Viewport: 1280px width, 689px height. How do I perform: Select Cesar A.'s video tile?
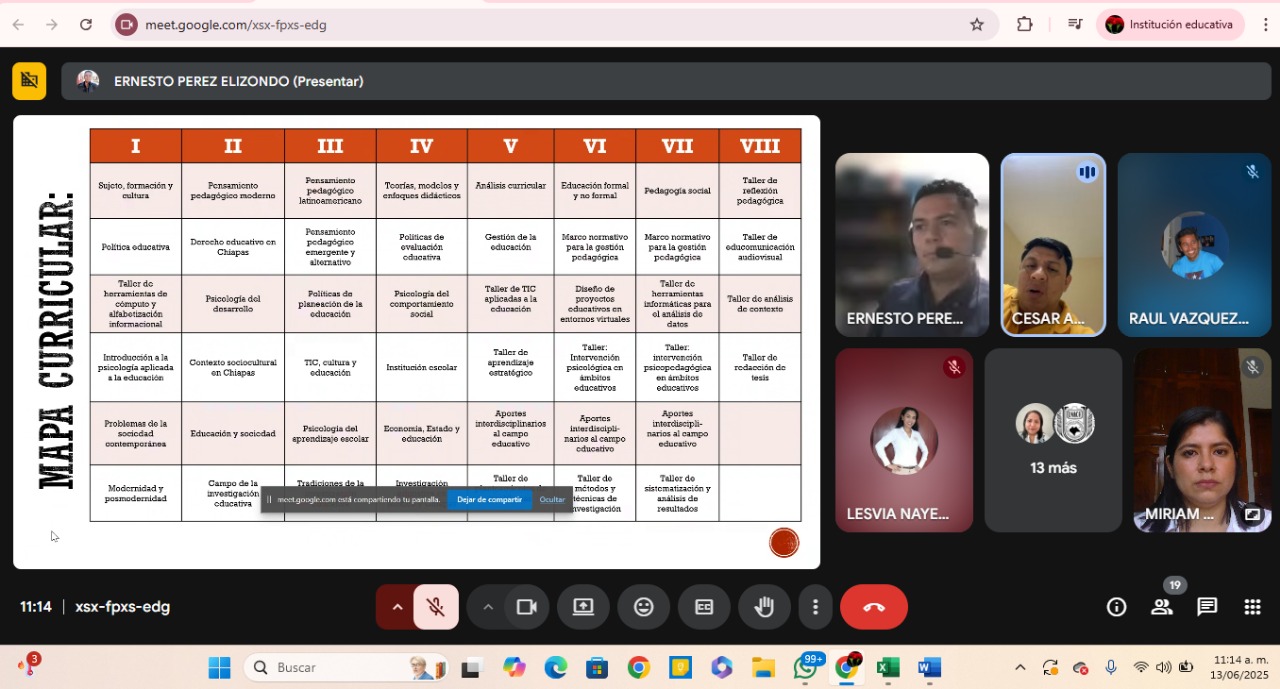1053,245
